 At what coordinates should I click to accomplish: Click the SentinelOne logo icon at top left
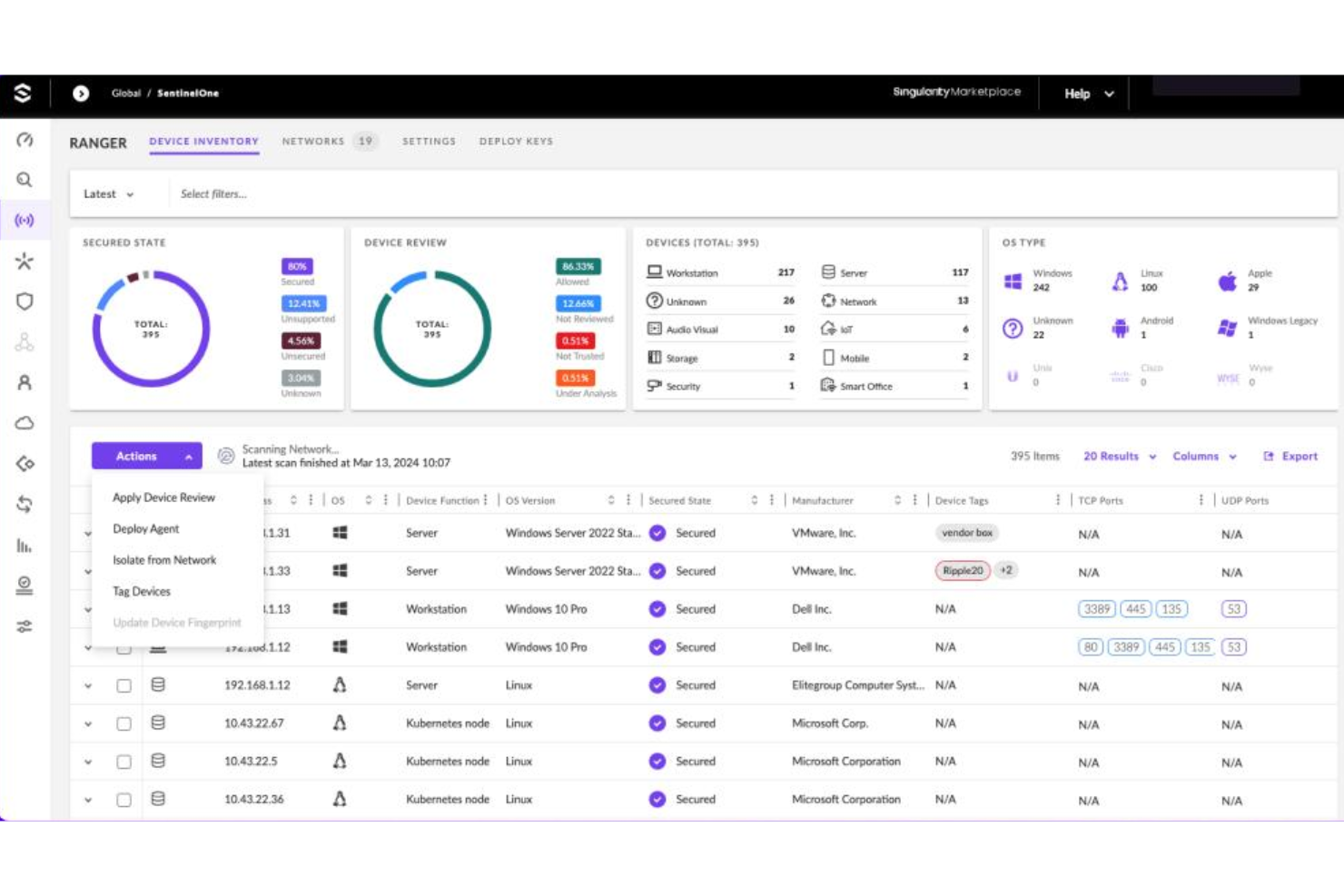[25, 91]
